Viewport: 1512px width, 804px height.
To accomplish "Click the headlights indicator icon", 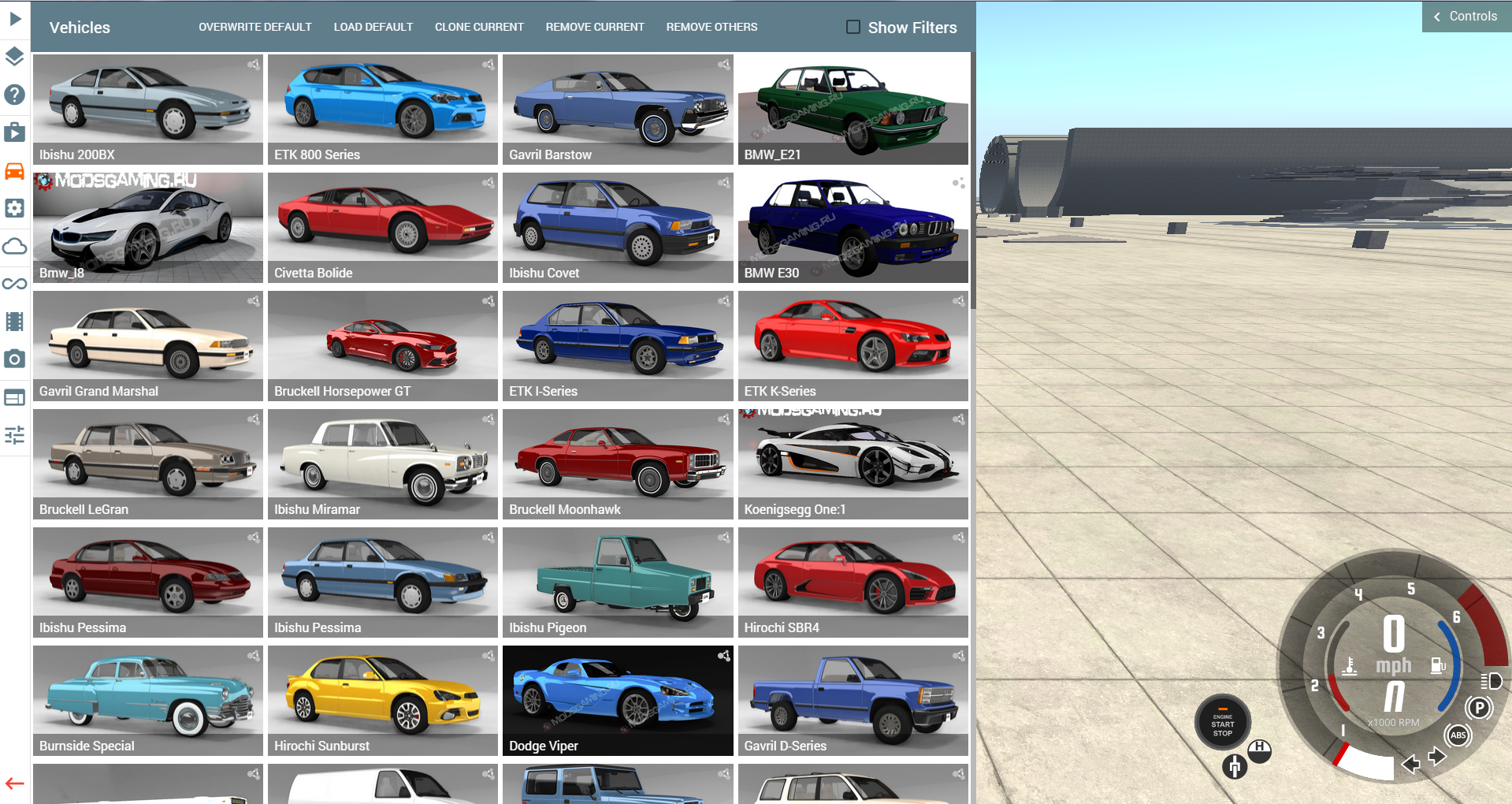I will [1492, 681].
